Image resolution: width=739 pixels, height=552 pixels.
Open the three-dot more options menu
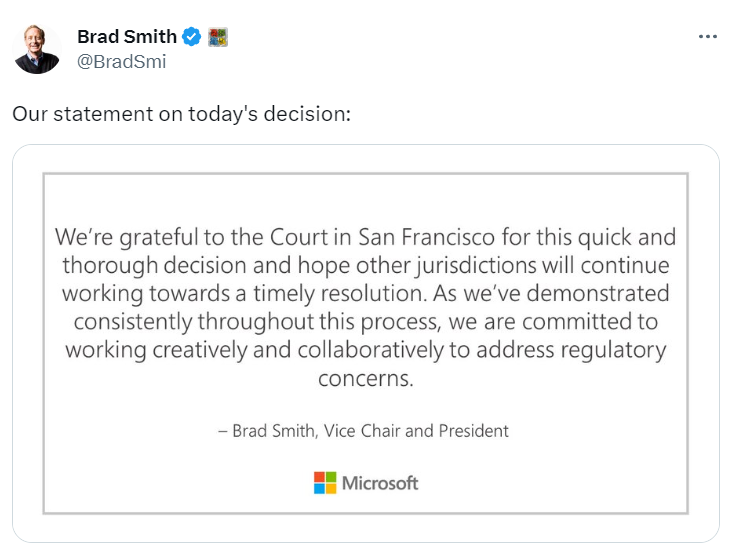tap(707, 37)
